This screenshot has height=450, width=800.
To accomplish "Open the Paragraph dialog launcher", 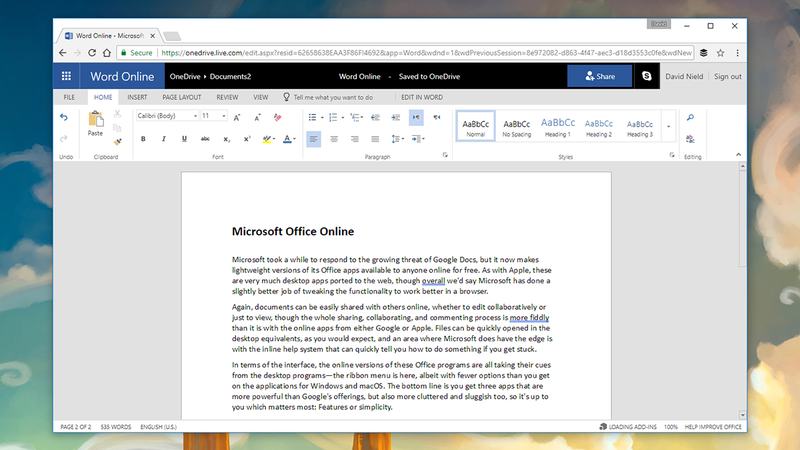I will point(445,155).
